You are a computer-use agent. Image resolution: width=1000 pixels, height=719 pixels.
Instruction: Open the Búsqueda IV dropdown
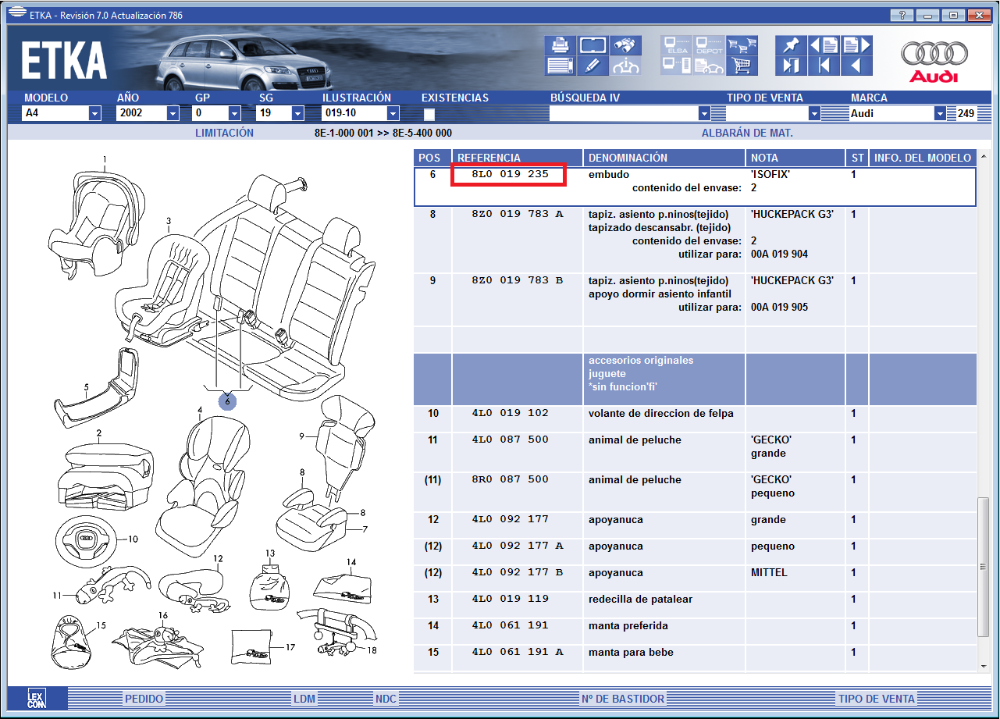[x=704, y=114]
